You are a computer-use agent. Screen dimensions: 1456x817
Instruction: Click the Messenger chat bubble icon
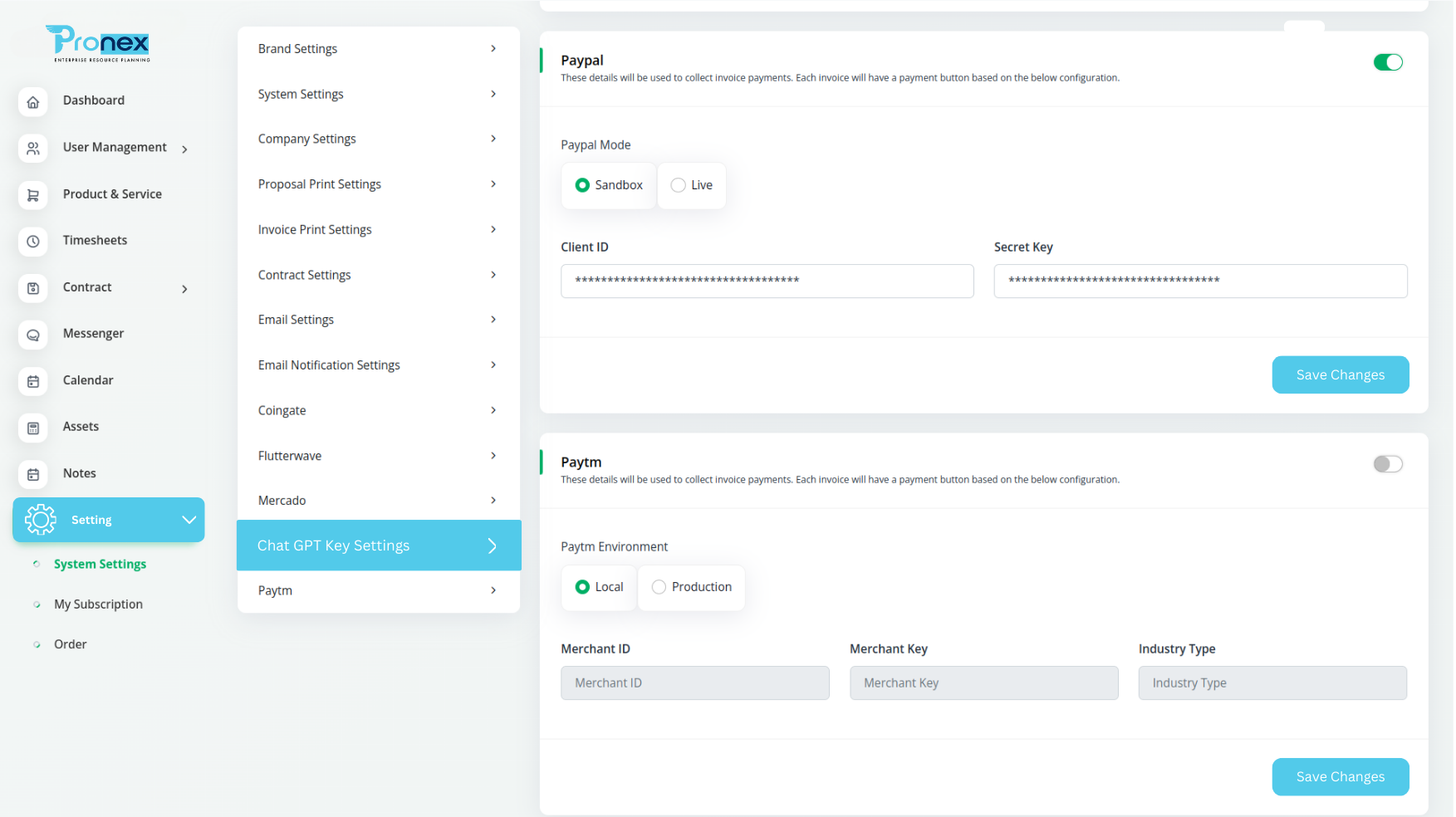click(x=33, y=335)
